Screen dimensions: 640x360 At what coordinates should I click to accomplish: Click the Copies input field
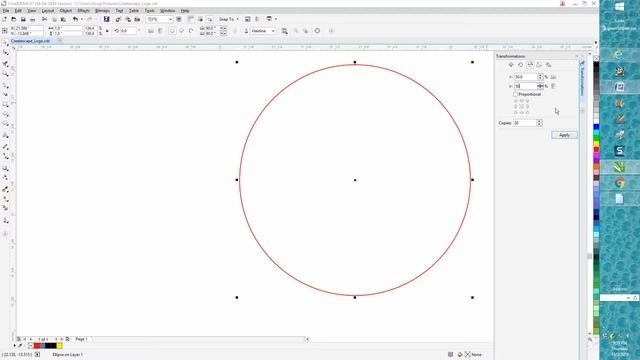click(x=525, y=123)
